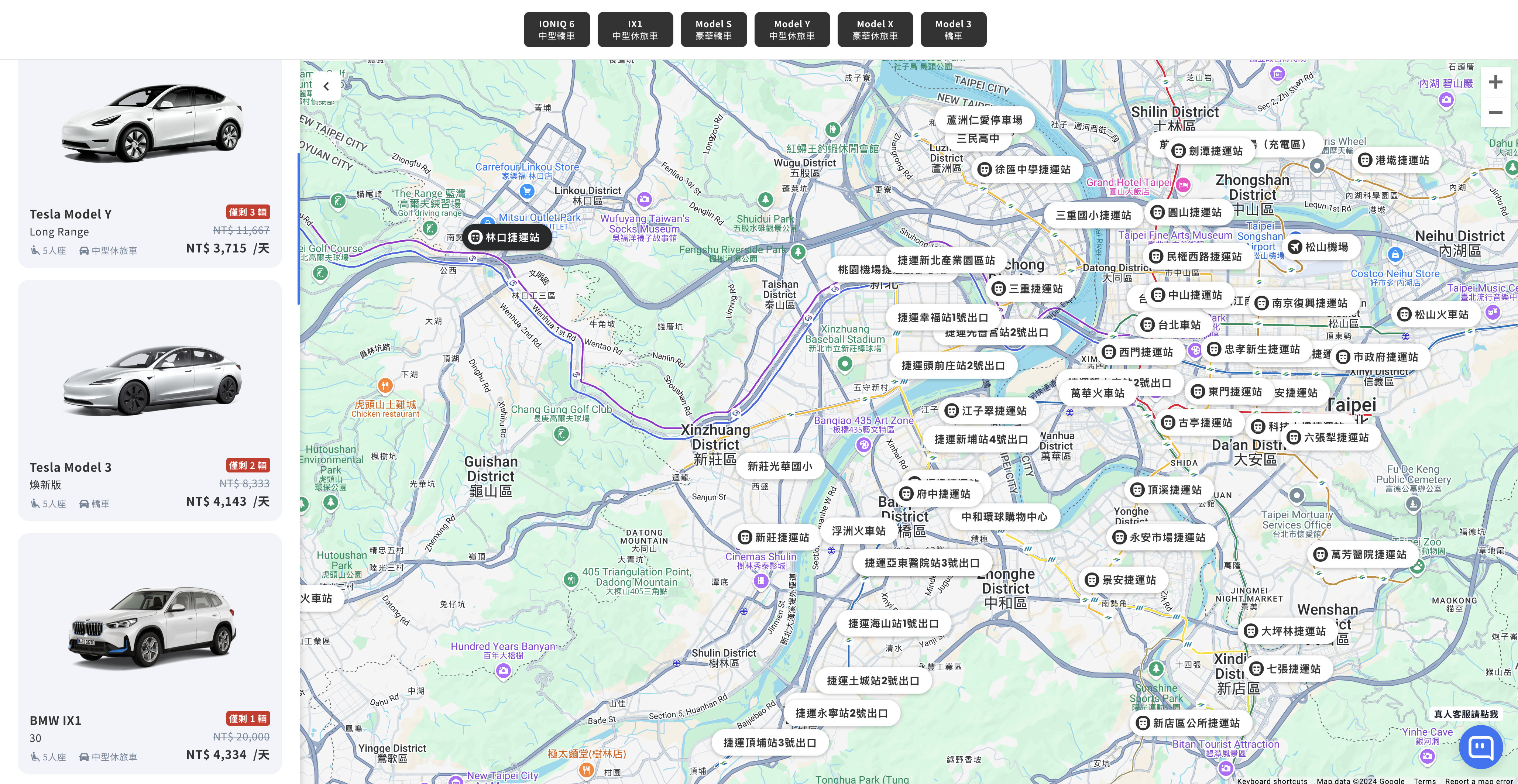
Task: Click the NT$ 4,143 daily price
Action: coord(227,501)
